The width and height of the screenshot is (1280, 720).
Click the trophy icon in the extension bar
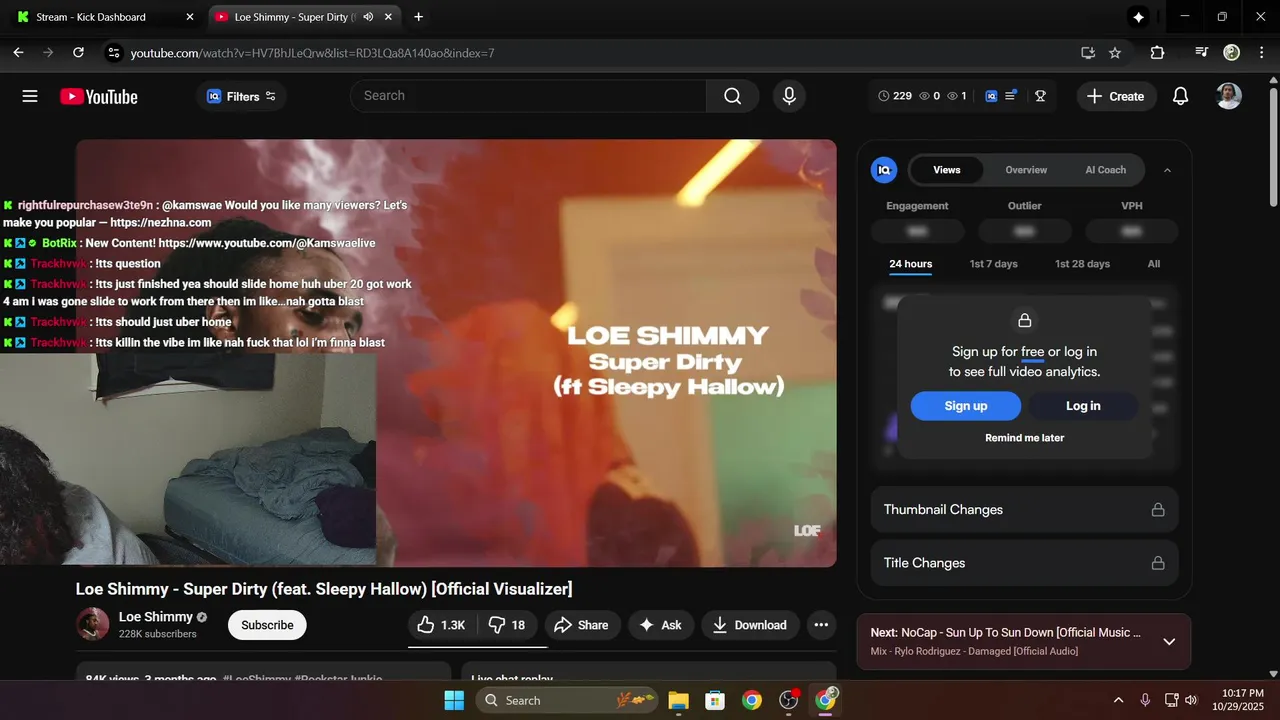[1040, 96]
